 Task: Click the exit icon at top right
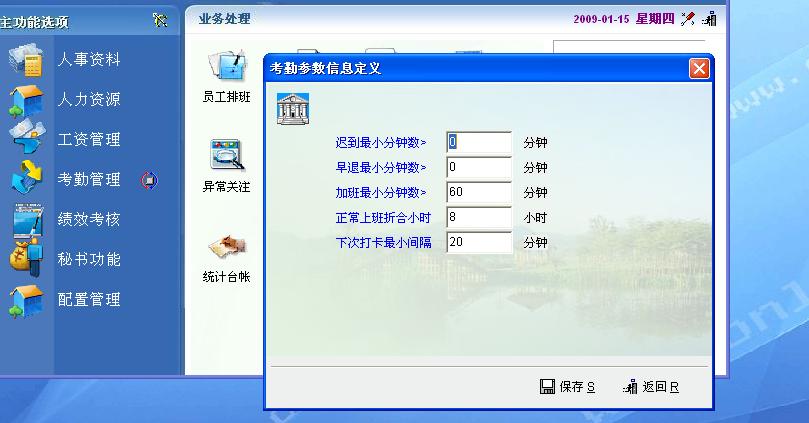click(x=709, y=18)
